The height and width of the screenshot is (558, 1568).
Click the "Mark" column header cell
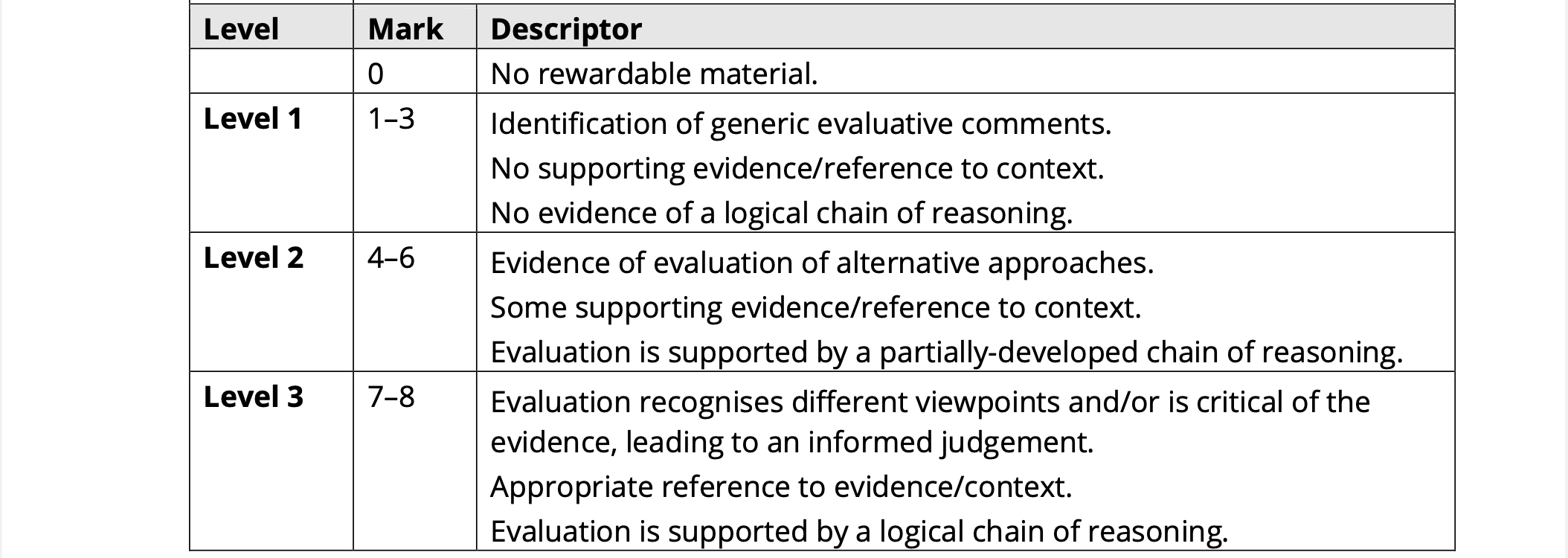pos(405,29)
